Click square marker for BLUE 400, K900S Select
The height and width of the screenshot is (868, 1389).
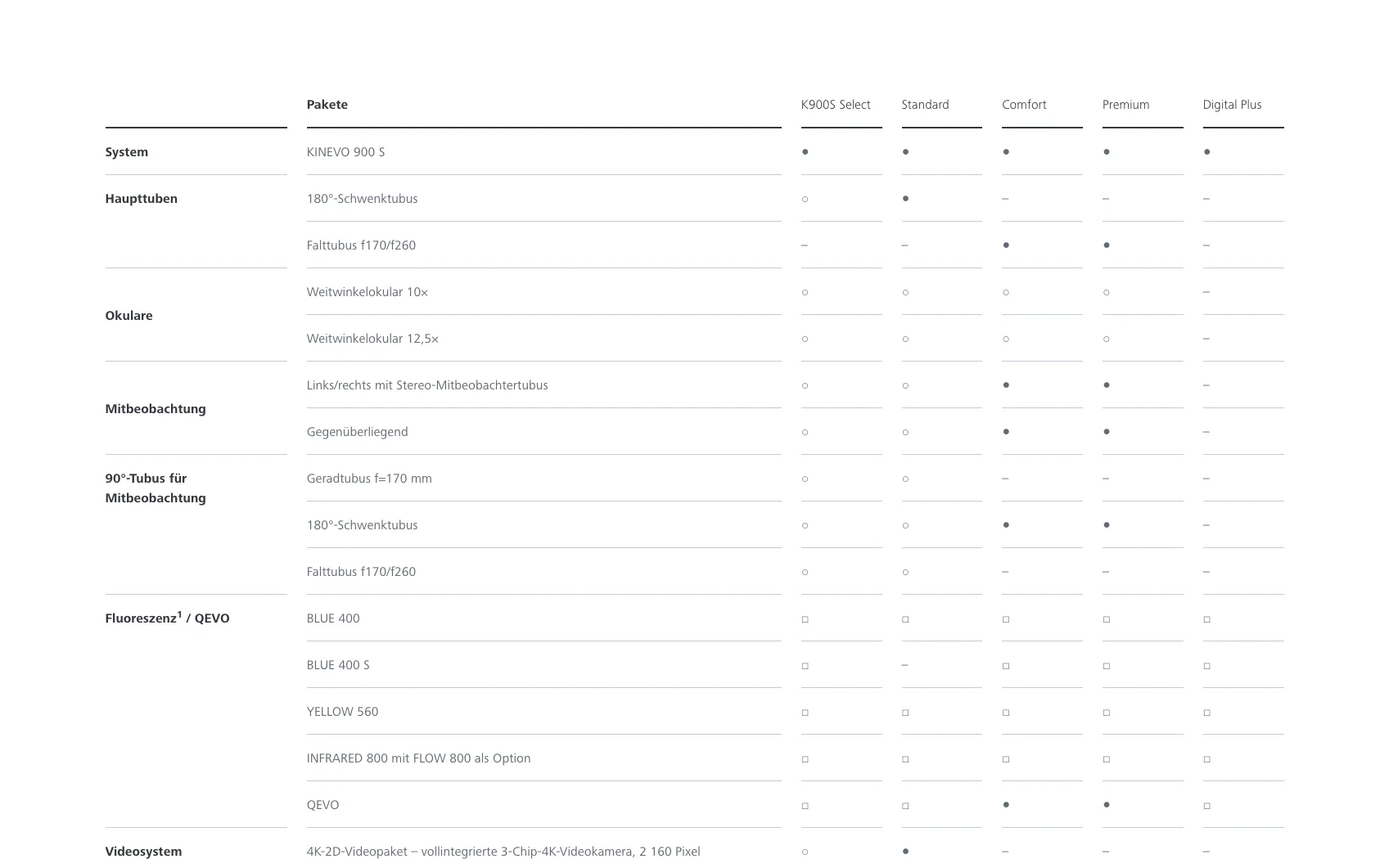pos(805,619)
